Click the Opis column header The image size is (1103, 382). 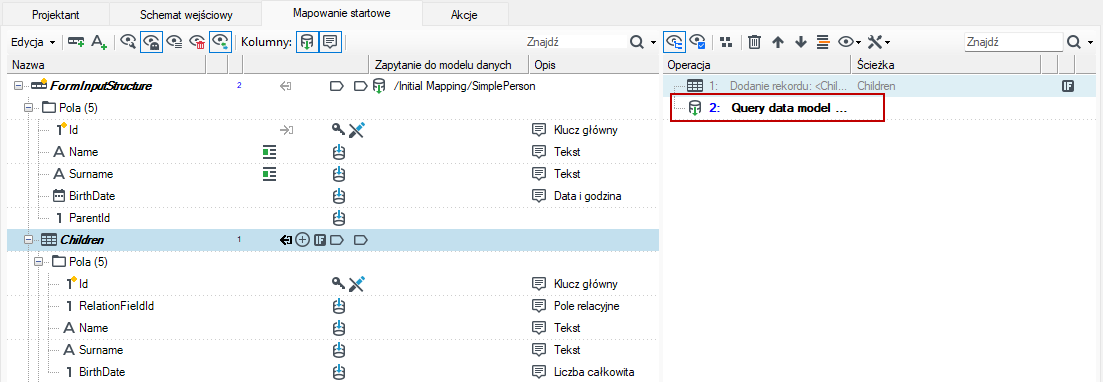pyautogui.click(x=595, y=65)
